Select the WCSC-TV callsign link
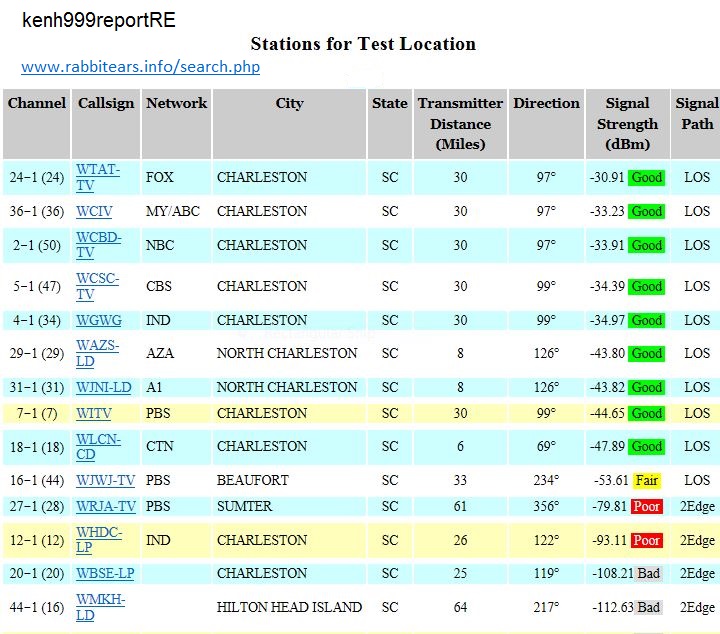The image size is (720, 634). pyautogui.click(x=98, y=286)
